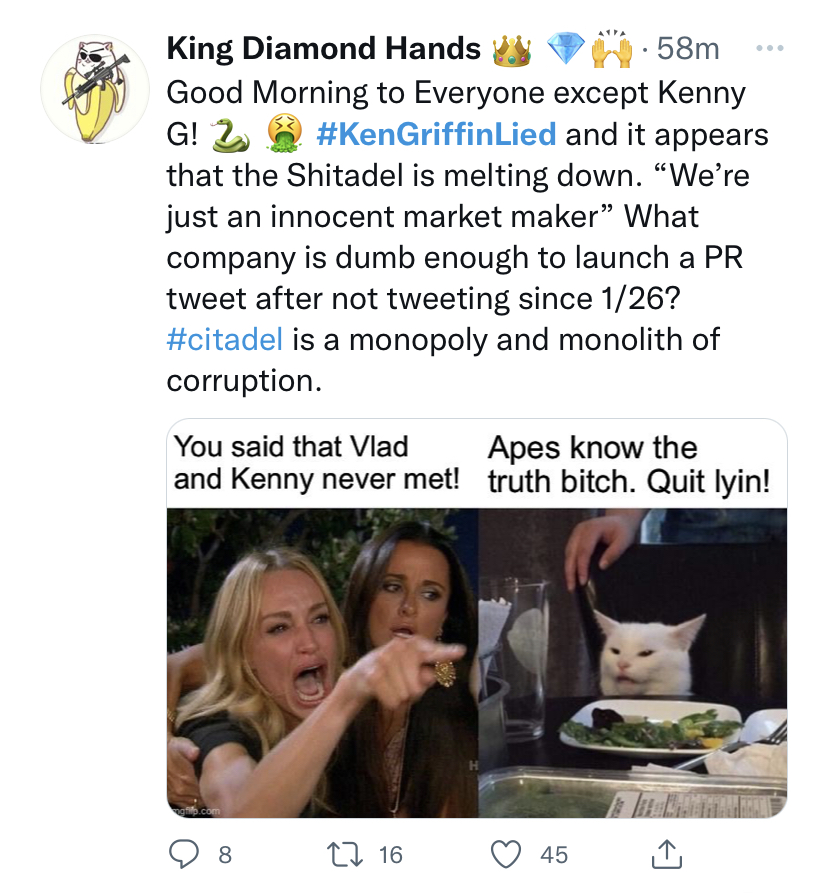Click the green snake emoji in tweet
Viewport: 828px width, 893px height.
coord(231,135)
